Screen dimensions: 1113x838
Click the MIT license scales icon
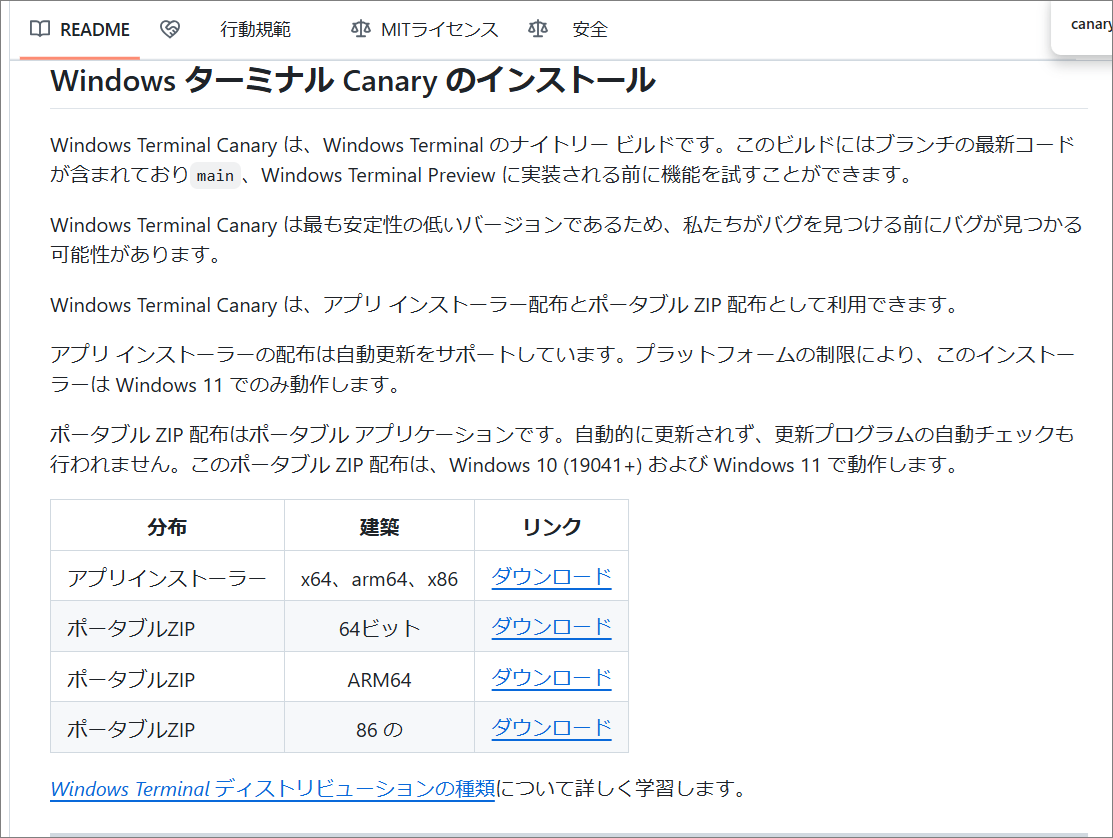361,29
